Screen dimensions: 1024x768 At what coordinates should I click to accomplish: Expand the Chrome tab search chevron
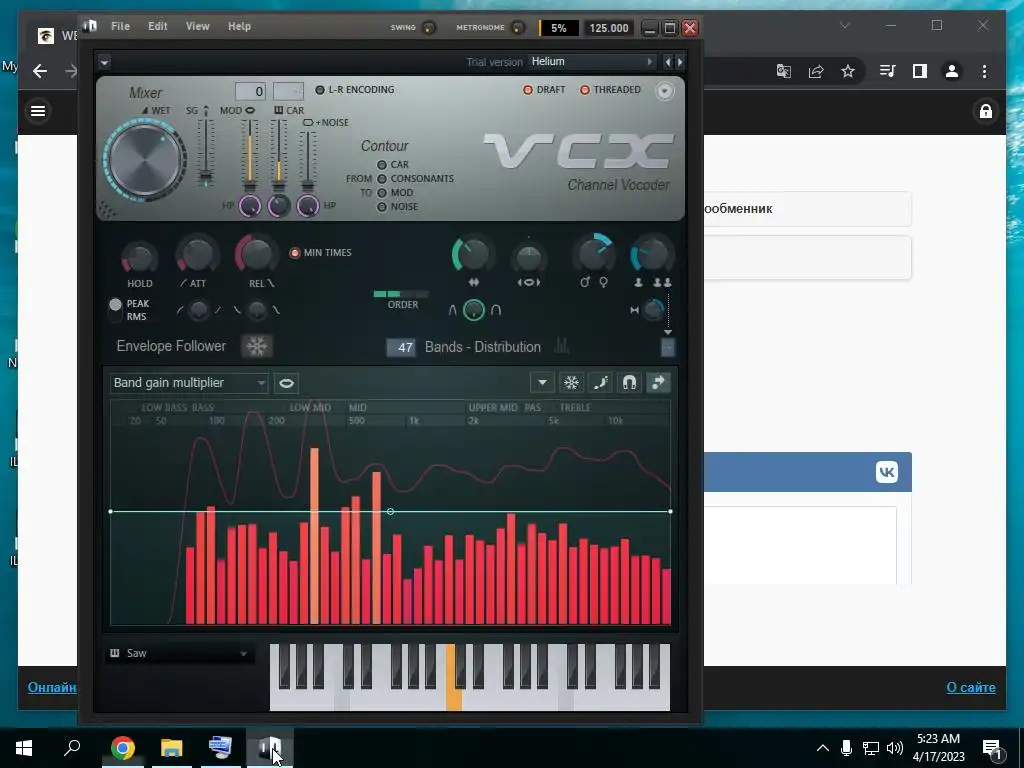(844, 25)
